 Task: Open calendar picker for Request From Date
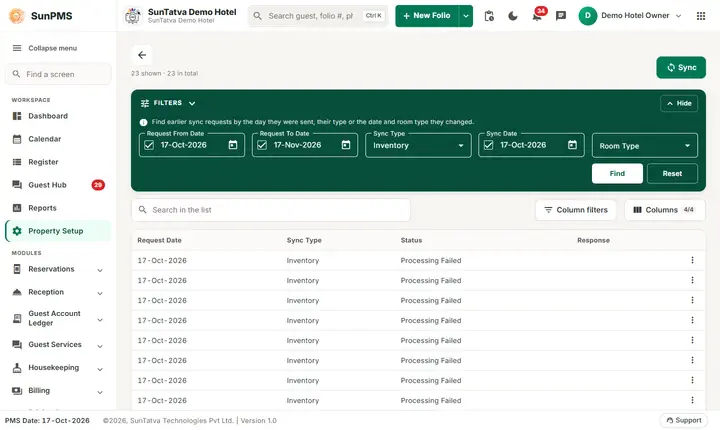[x=233, y=145]
